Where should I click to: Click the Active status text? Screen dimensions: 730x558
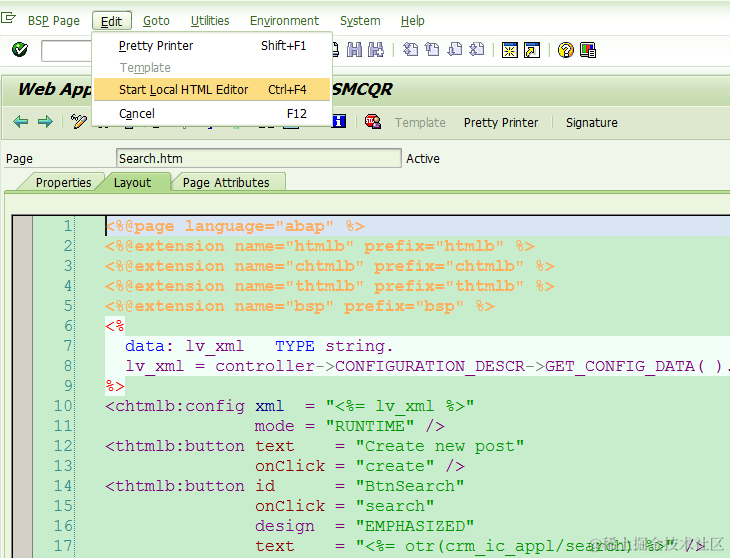point(423,159)
